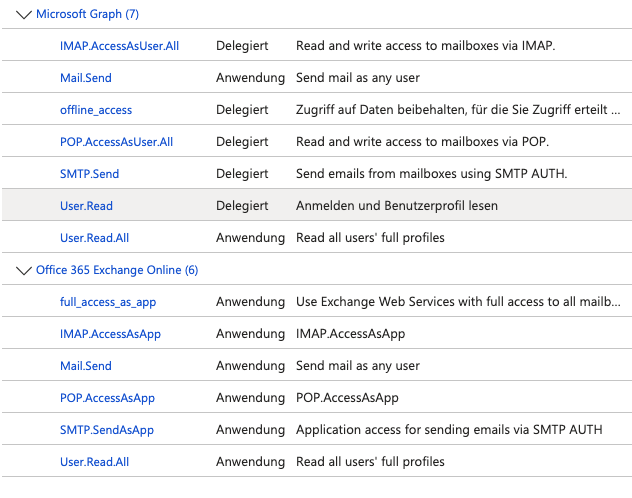Click the IMAP.AccessAsApp description text

point(351,334)
